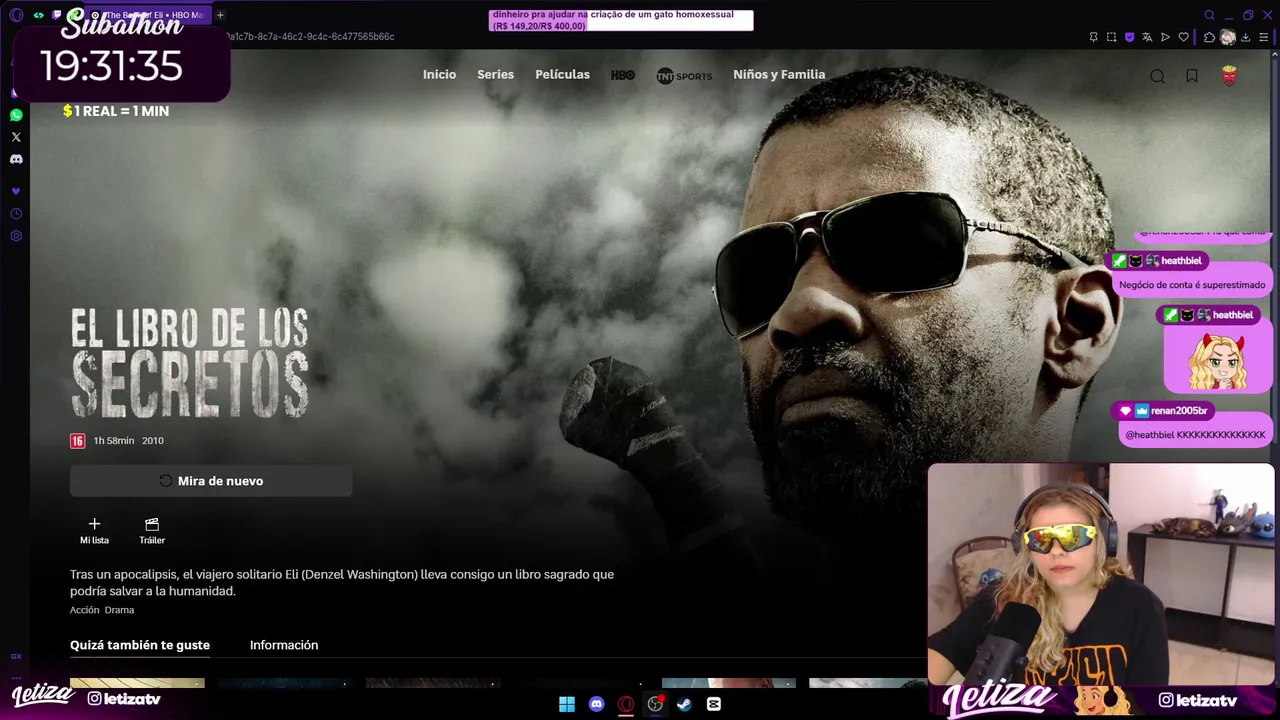The height and width of the screenshot is (720, 1280).
Task: Open Steam from the taskbar
Action: point(684,704)
